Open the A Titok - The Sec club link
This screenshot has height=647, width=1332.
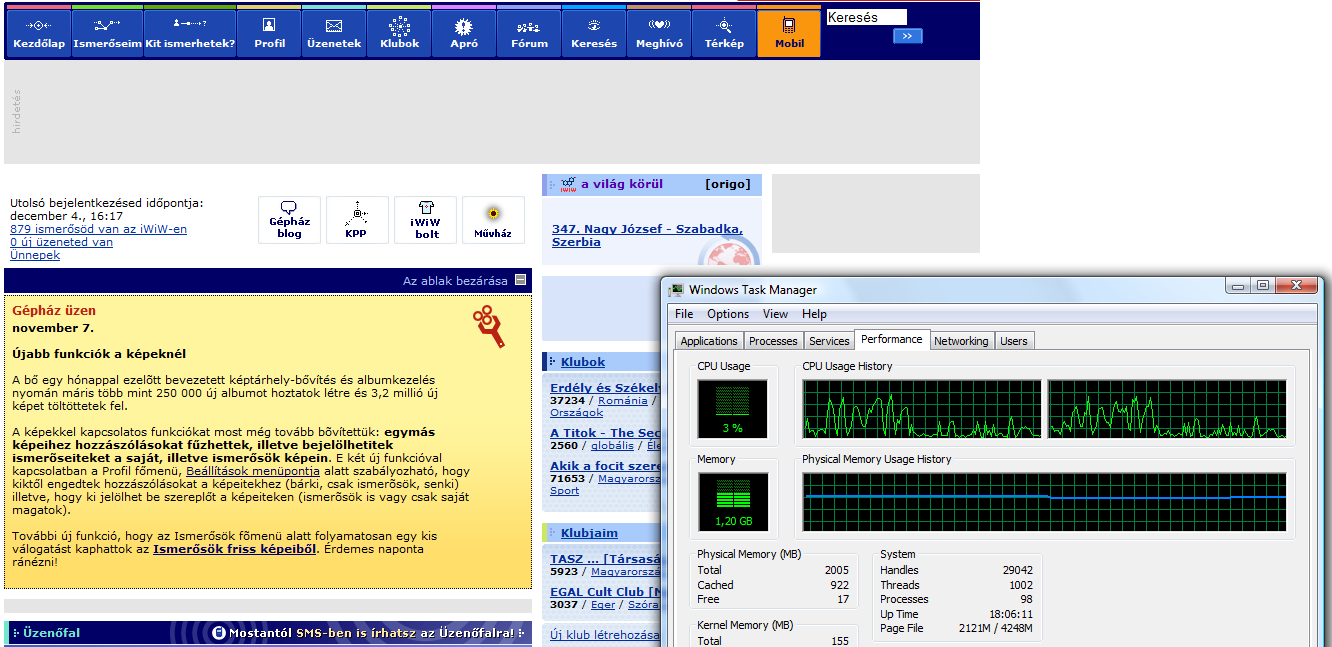pos(606,433)
